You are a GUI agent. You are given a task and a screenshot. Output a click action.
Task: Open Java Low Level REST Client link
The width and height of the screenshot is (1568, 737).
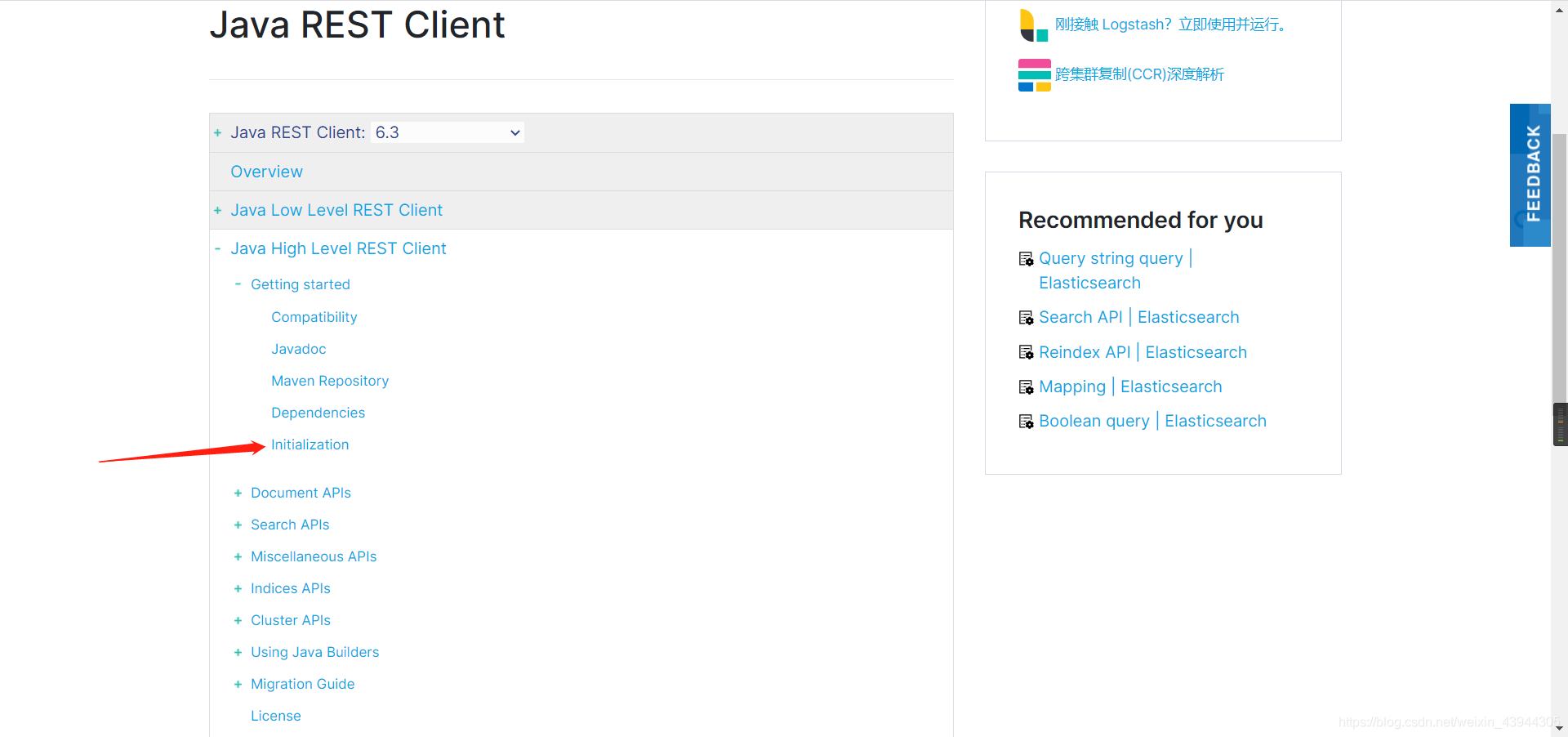(x=336, y=210)
